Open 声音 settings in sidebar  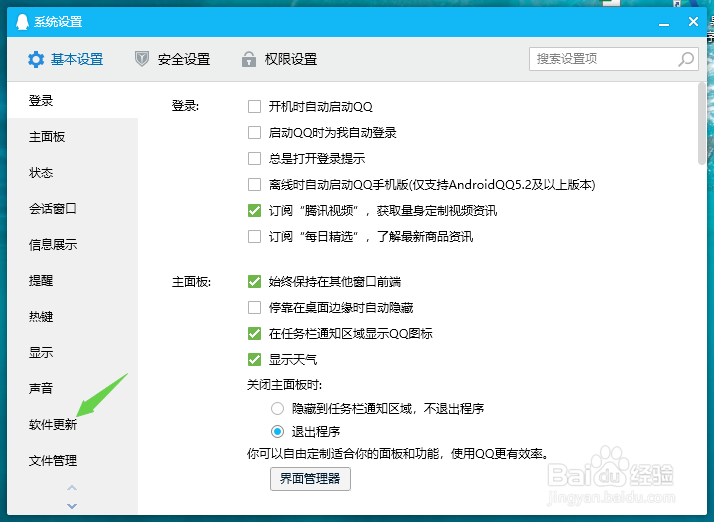click(72, 389)
